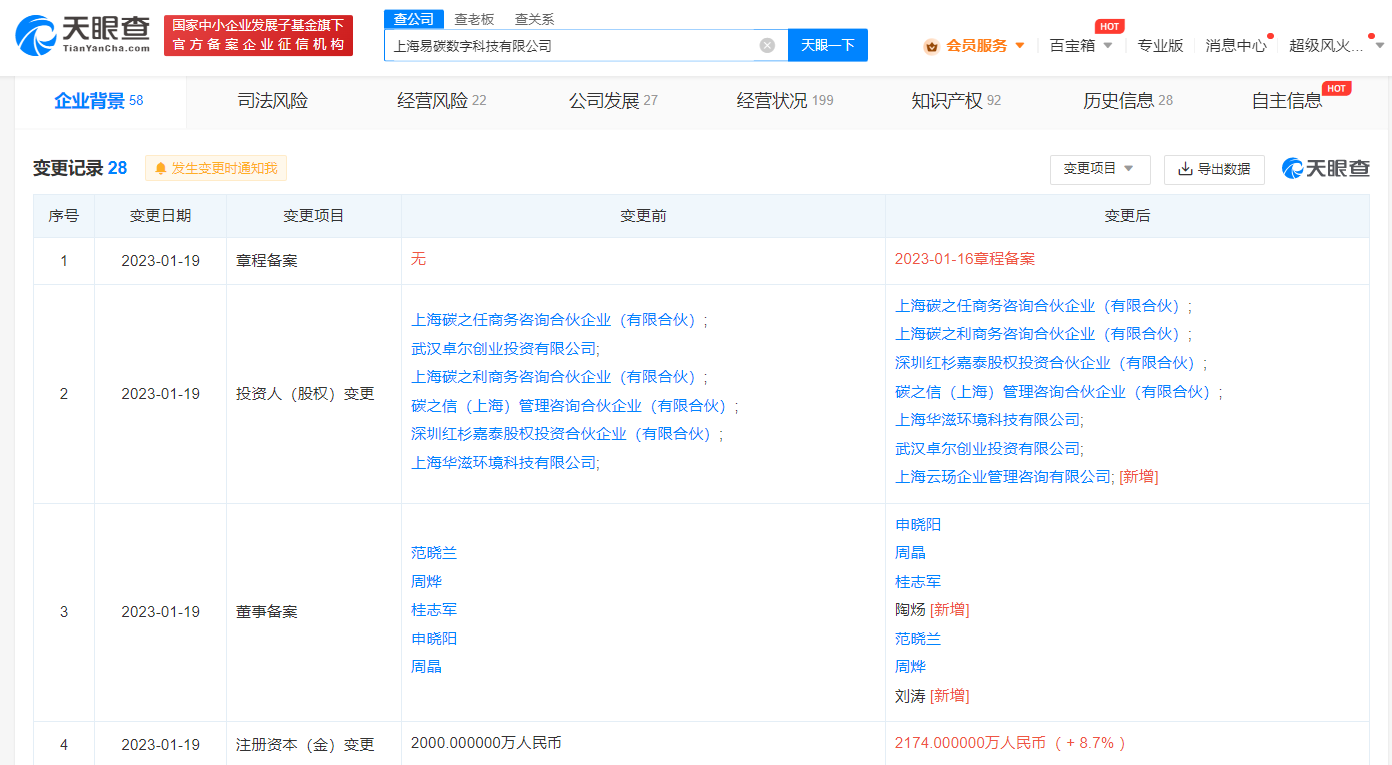Open the 经营状况 tab
Viewport: 1392px width, 765px height.
coord(784,101)
